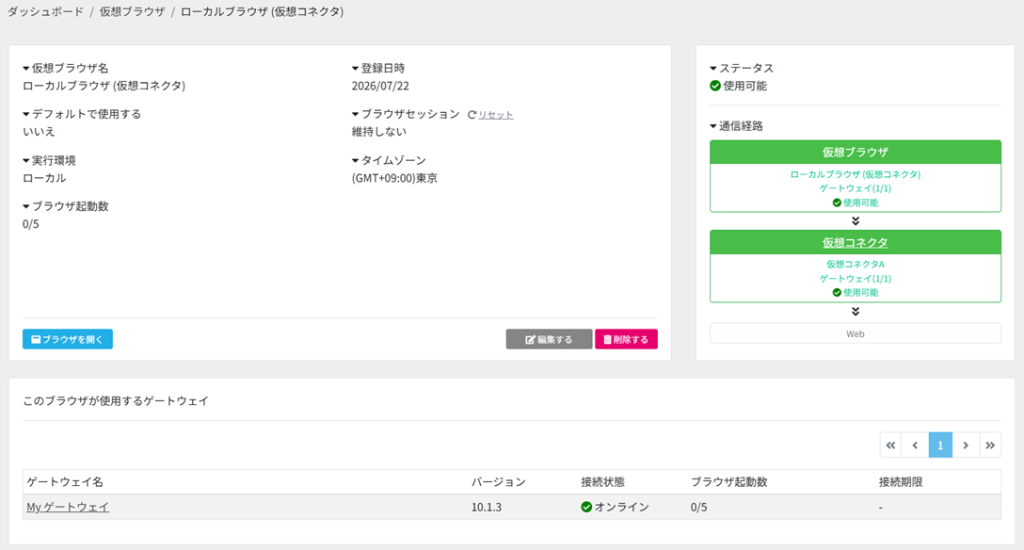Screen dimensions: 1024x550
Task: Collapse the ブラウザ起動数 caret
Action: (26, 206)
